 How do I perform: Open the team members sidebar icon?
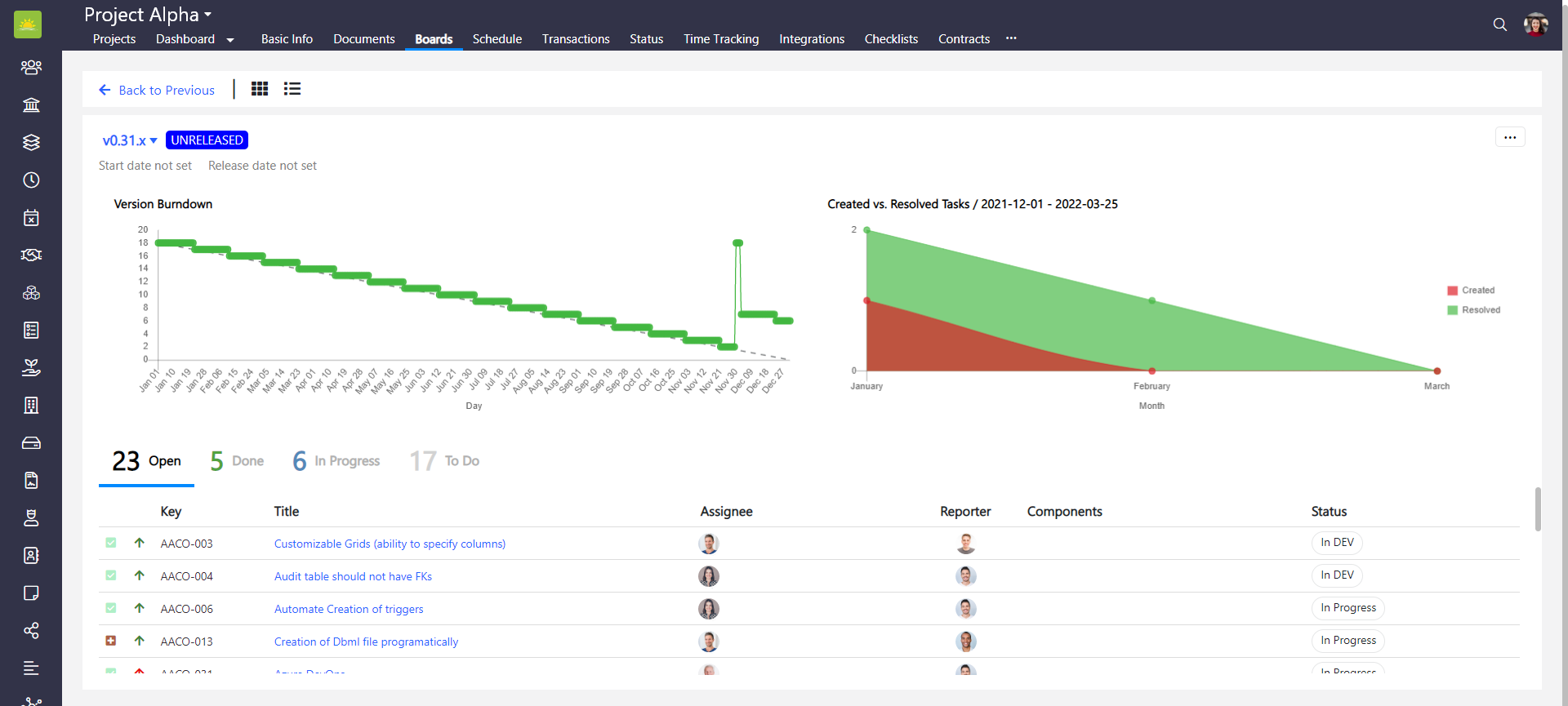coord(31,67)
